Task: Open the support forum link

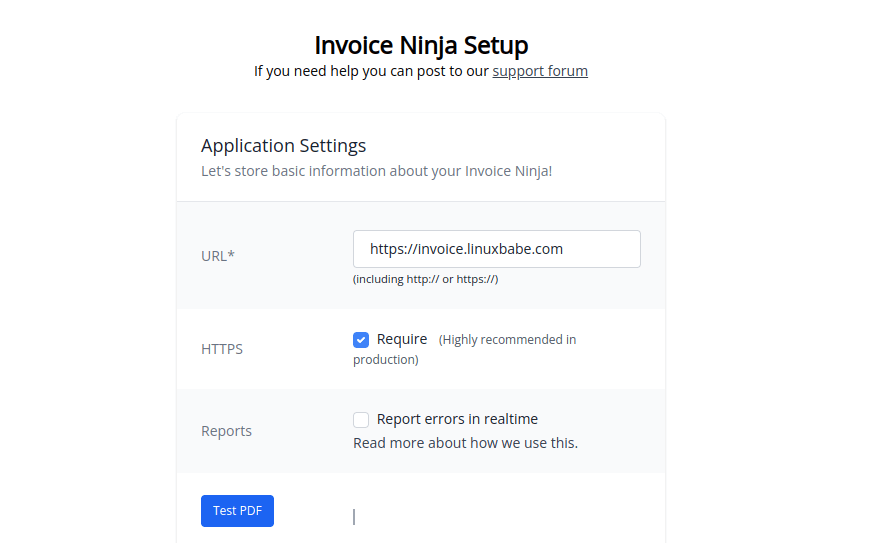Action: (x=539, y=71)
